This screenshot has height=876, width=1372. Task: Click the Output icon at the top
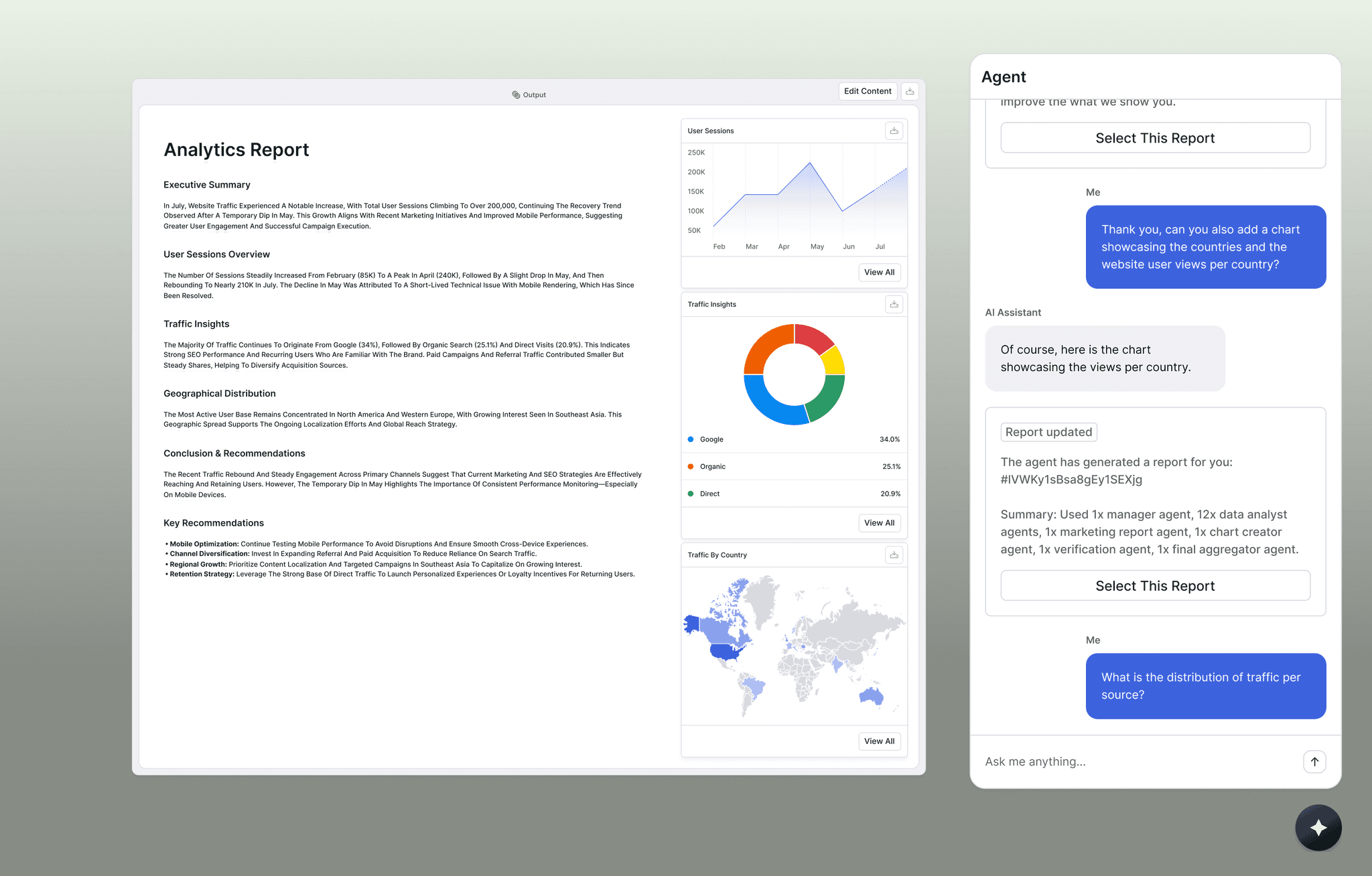click(515, 94)
